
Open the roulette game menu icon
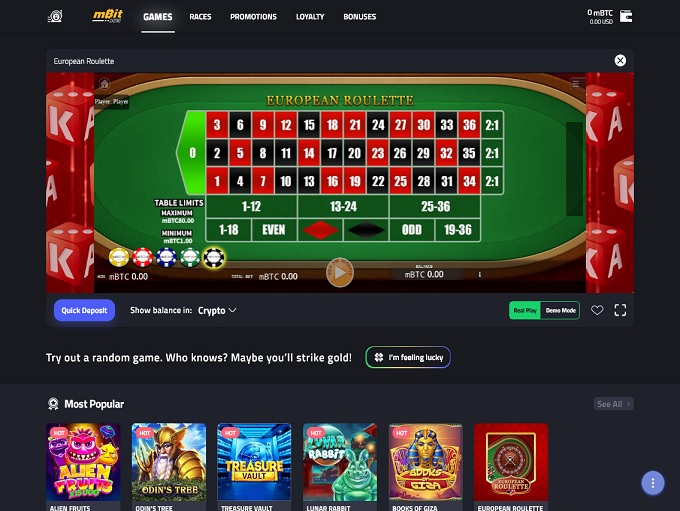pyautogui.click(x=575, y=83)
